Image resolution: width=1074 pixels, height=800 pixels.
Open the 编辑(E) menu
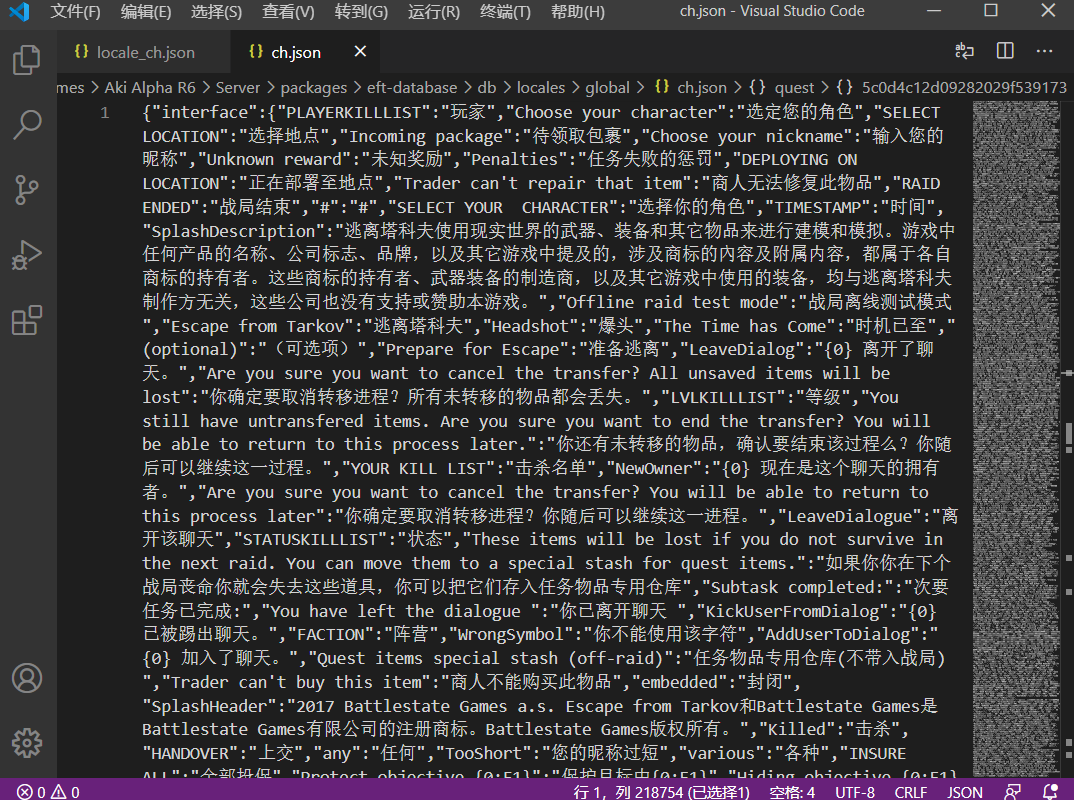pyautogui.click(x=146, y=12)
